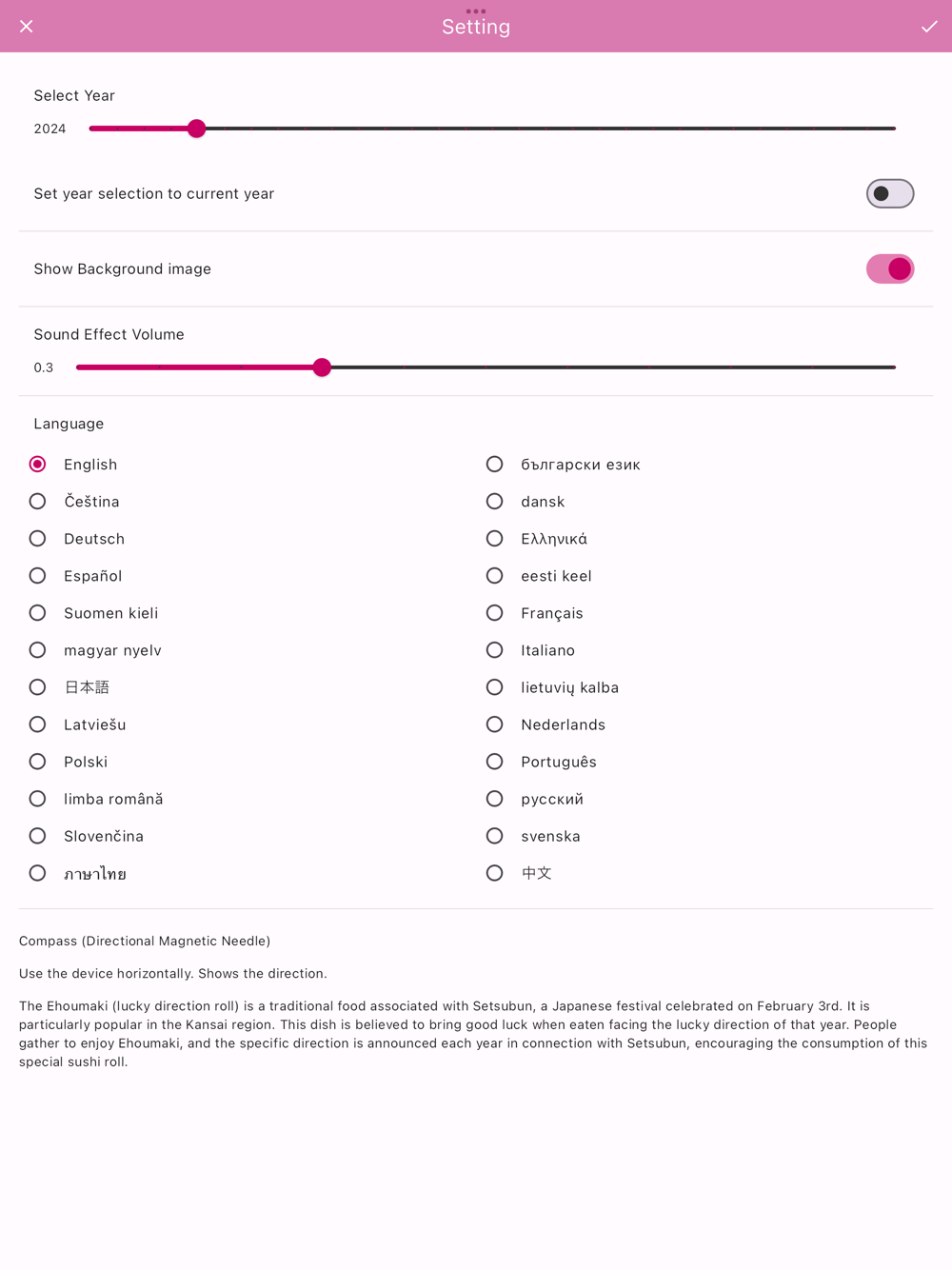The height and width of the screenshot is (1270, 952).
Task: Pick Français from the language list
Action: 495,613
